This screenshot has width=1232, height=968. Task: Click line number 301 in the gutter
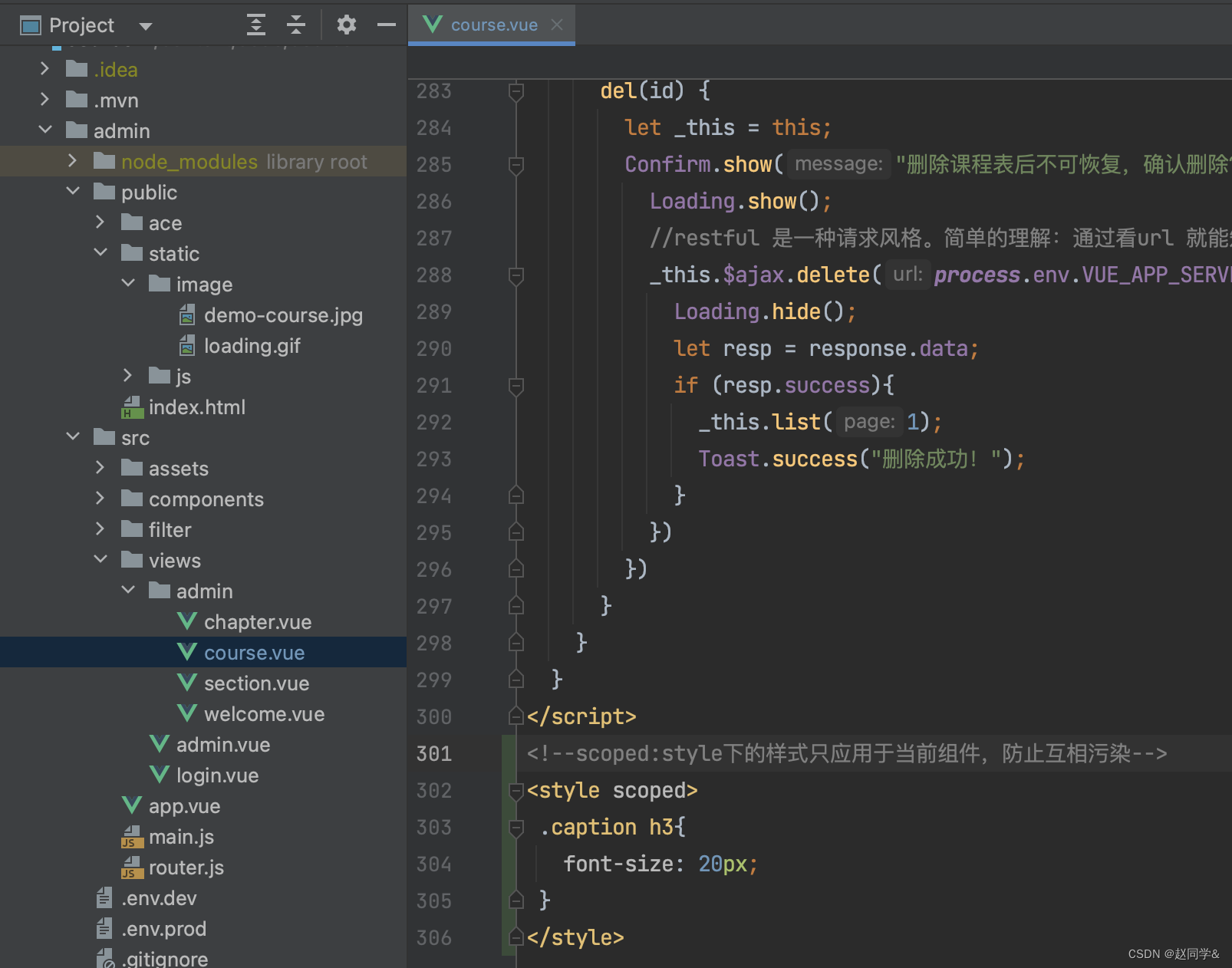point(434,753)
